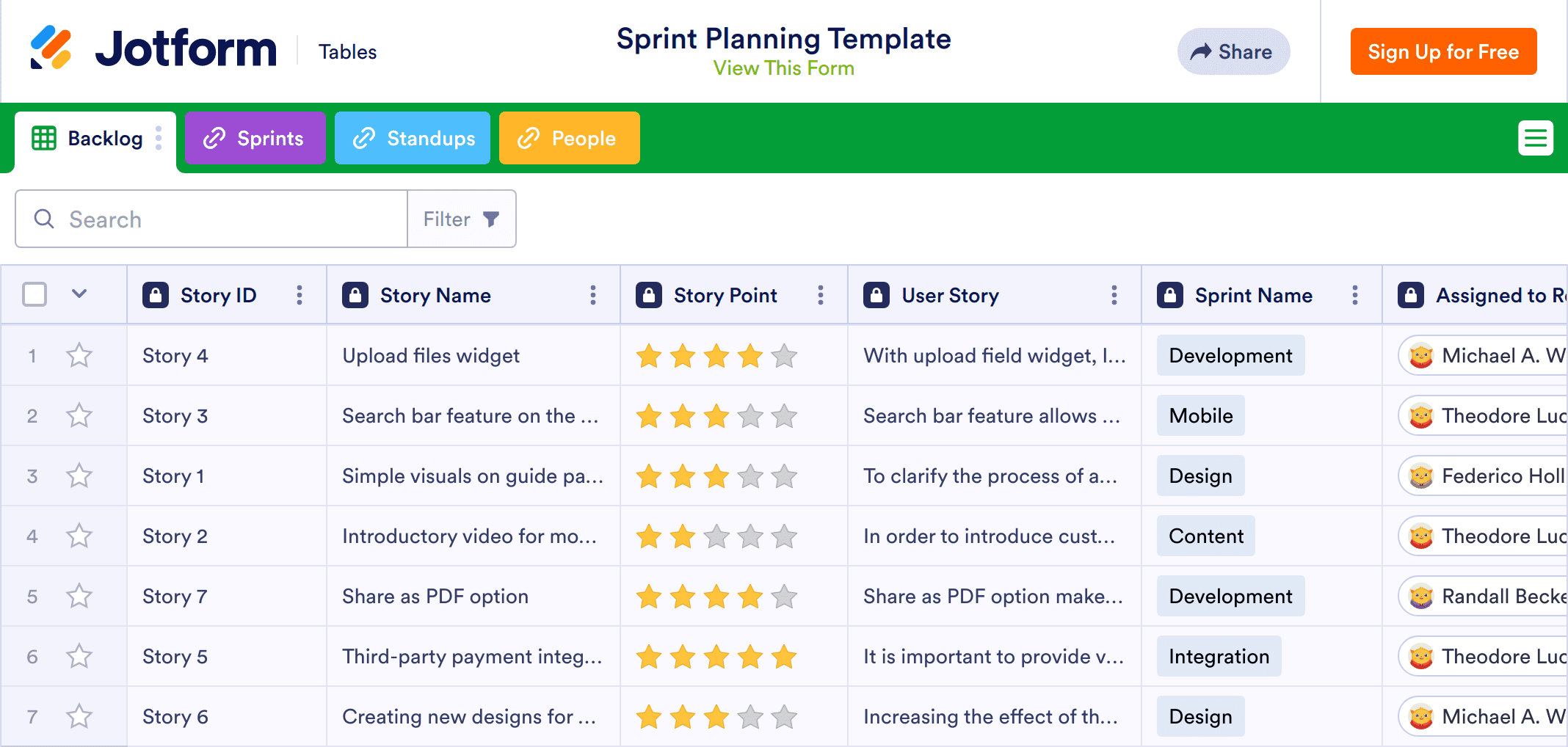Image resolution: width=1568 pixels, height=747 pixels.
Task: Open the hamburger menu on green bar
Action: (x=1535, y=138)
